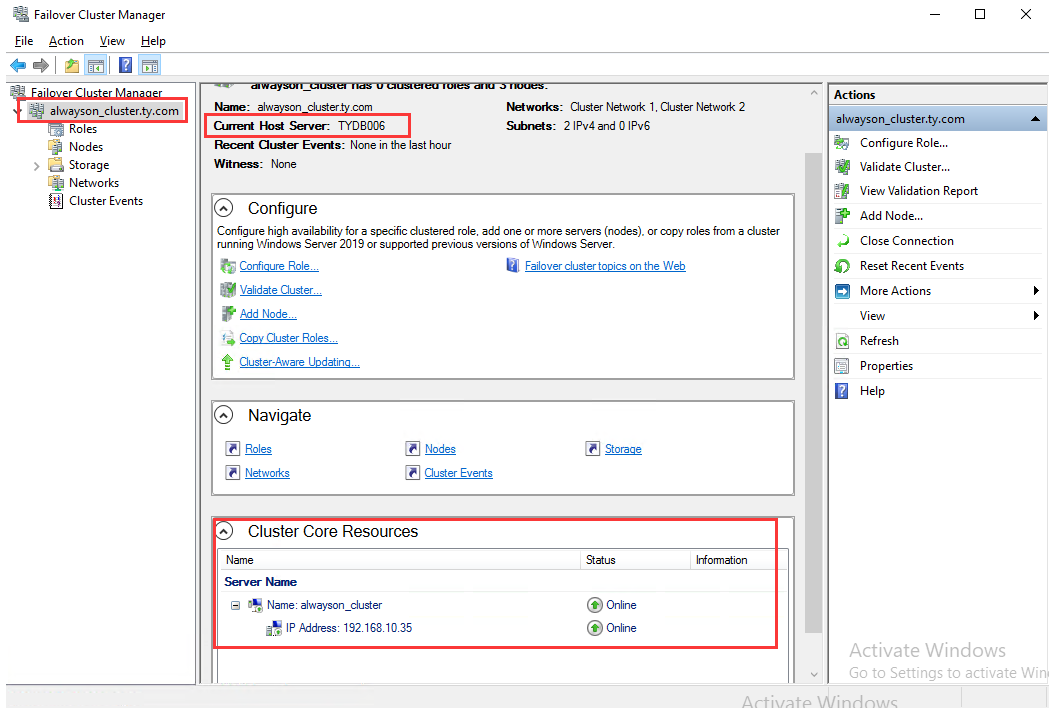
Task: Click the center pane scrollbar down arrow
Action: [814, 674]
